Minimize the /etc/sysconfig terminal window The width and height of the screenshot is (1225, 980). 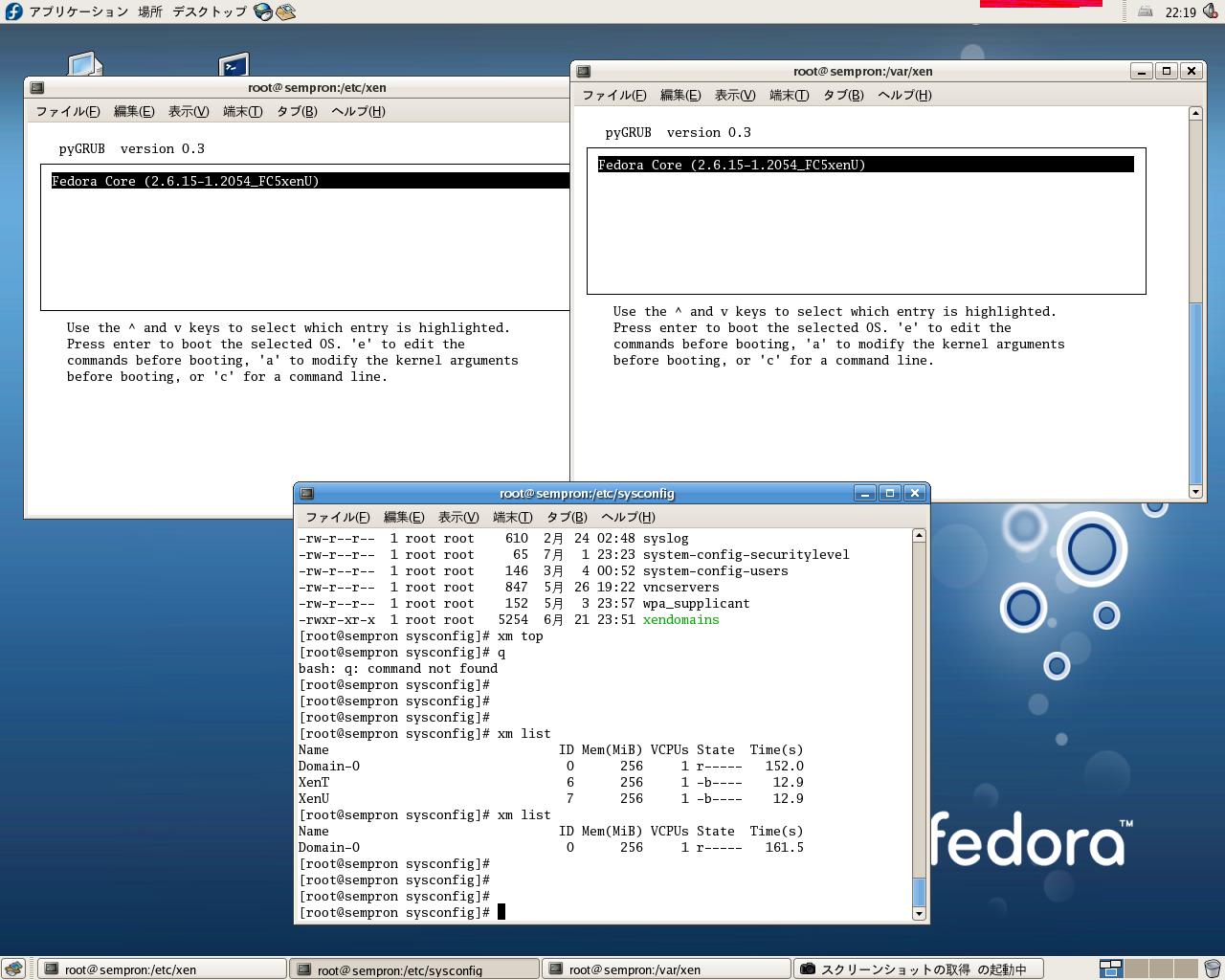pyautogui.click(x=865, y=493)
